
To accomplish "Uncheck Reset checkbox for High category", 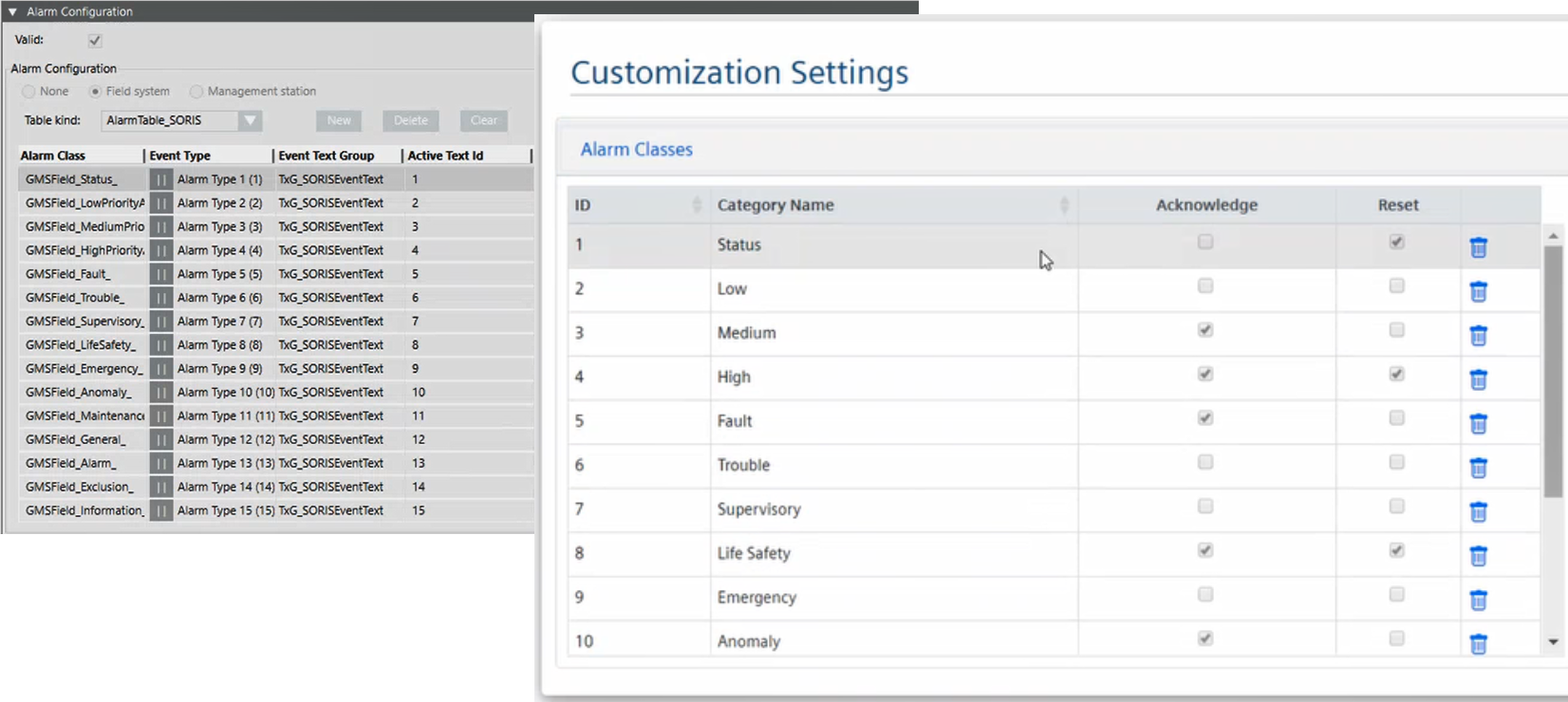I will (x=1396, y=374).
